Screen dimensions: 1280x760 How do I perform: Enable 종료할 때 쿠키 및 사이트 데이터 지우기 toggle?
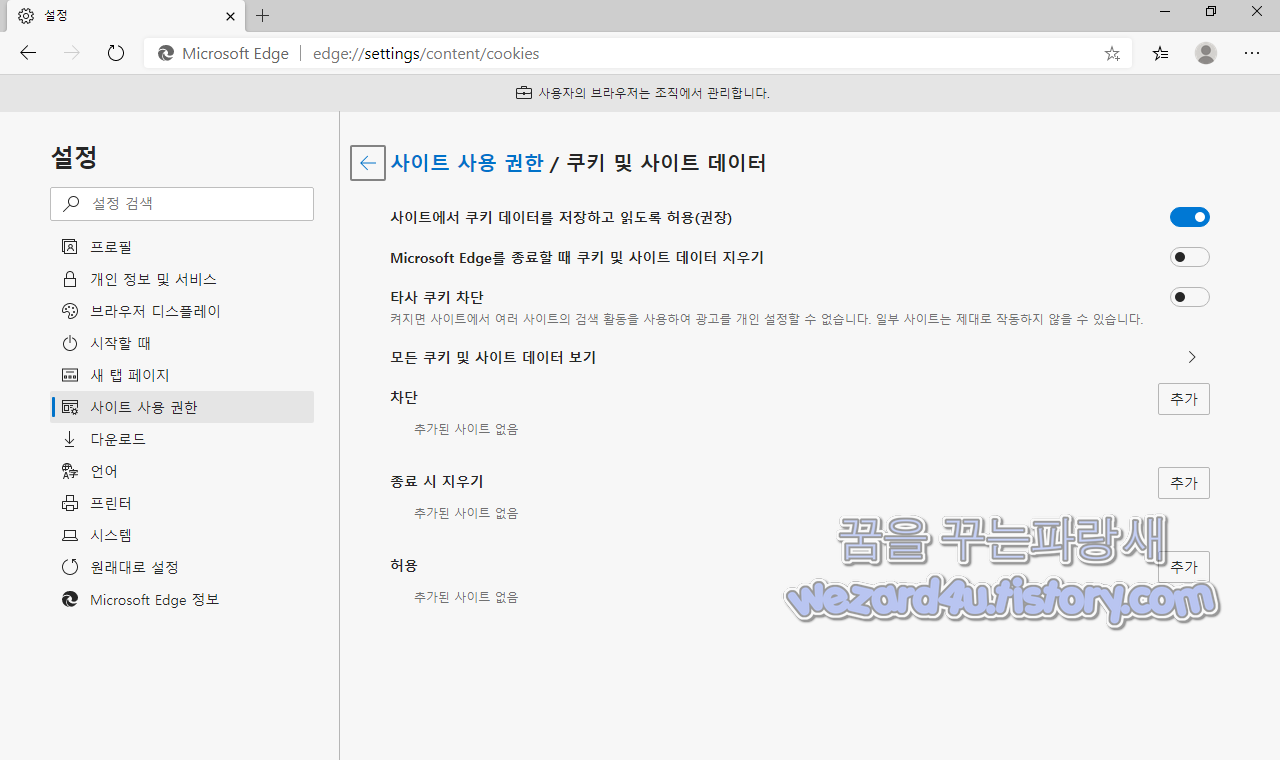point(1190,257)
